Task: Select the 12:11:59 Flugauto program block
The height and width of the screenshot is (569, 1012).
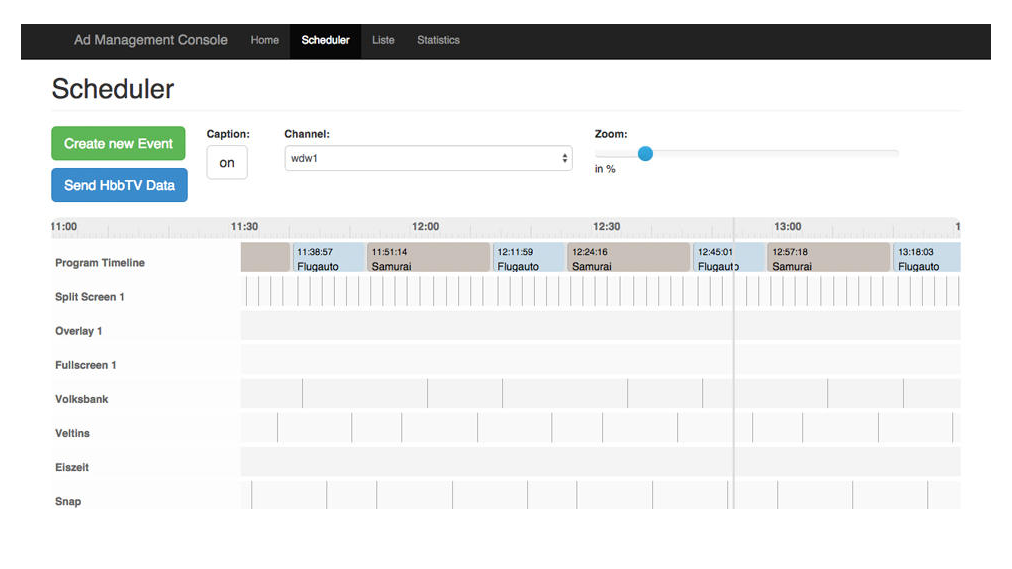Action: click(529, 257)
